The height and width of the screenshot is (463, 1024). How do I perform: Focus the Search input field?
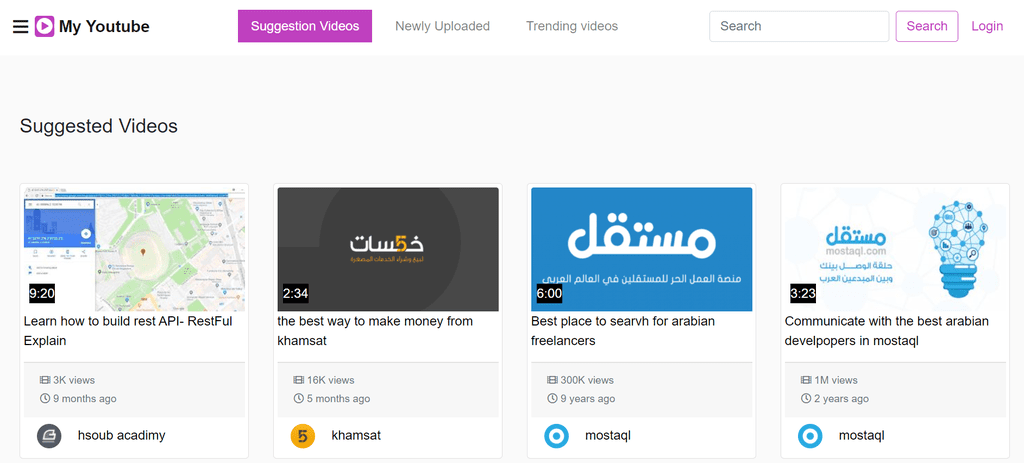click(799, 26)
